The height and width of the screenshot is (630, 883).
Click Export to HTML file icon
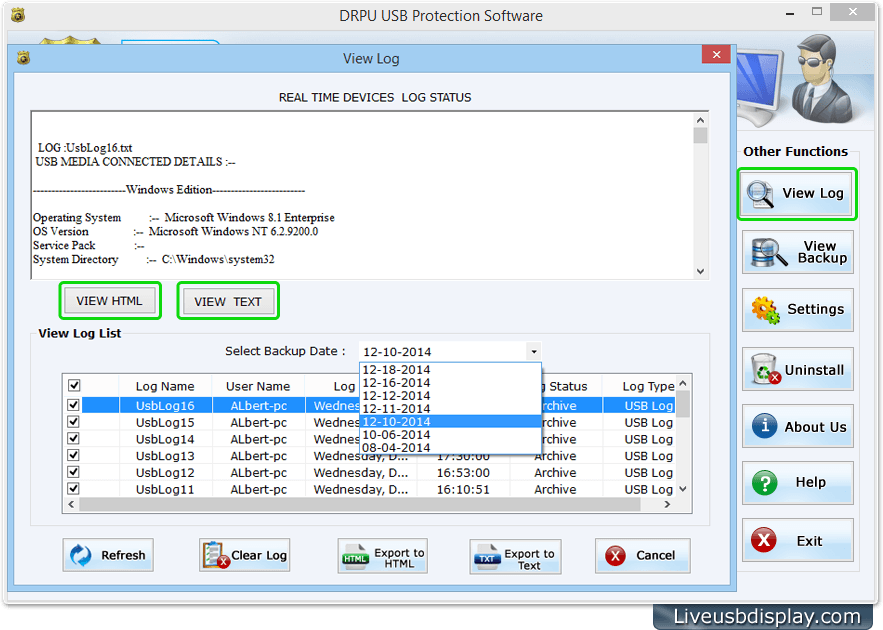(x=355, y=556)
